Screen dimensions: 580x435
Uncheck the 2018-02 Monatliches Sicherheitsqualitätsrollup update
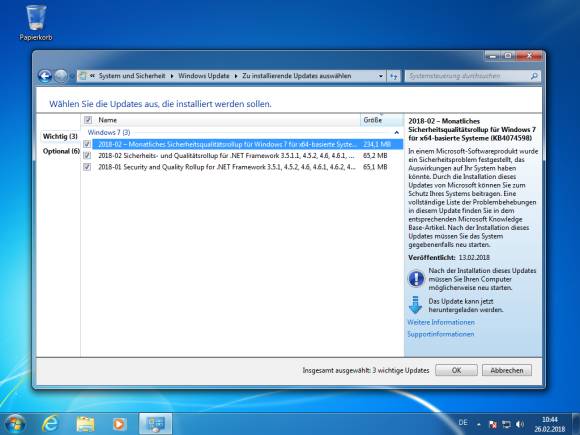coord(87,144)
